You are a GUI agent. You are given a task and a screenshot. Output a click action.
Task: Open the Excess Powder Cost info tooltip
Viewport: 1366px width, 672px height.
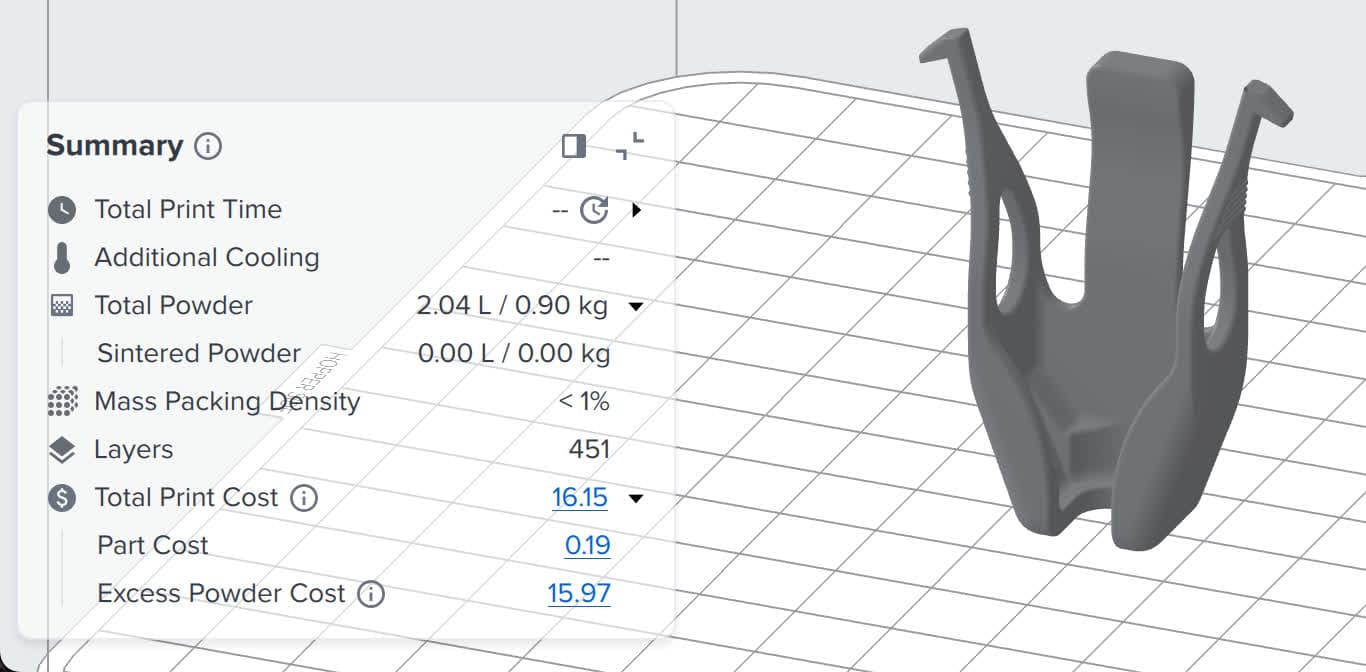371,594
